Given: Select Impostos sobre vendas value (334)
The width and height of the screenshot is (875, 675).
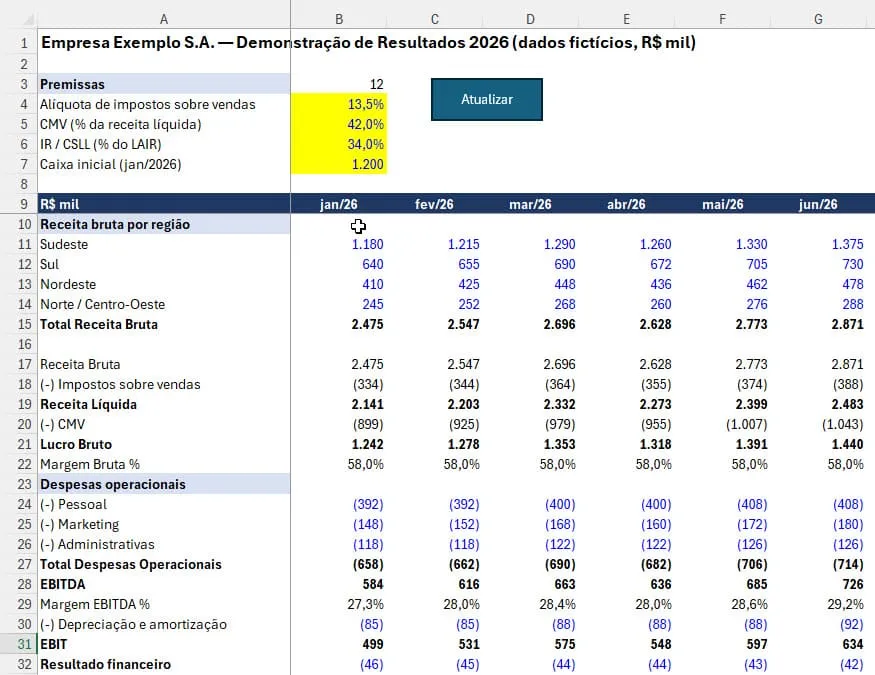Looking at the screenshot, I should pos(339,384).
